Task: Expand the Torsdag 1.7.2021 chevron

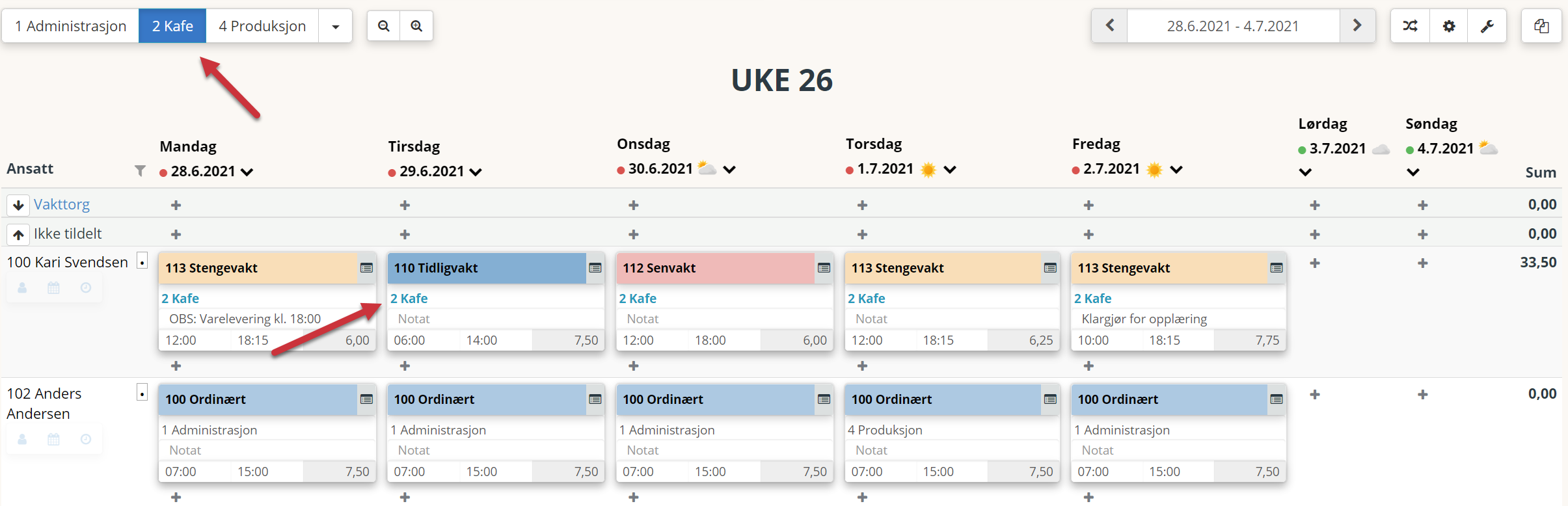Action: click(950, 169)
